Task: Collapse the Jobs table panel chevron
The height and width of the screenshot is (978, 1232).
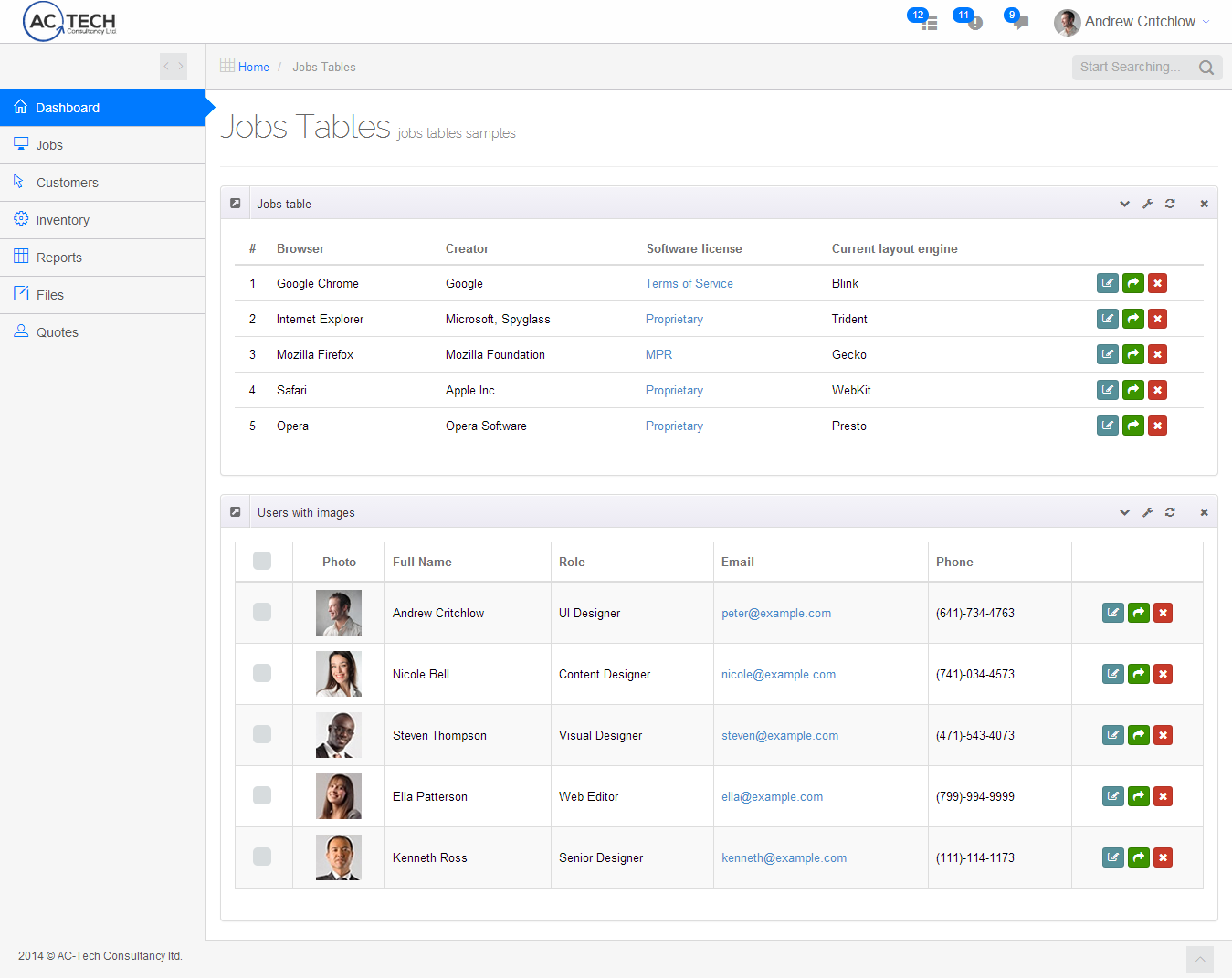Action: [1124, 204]
